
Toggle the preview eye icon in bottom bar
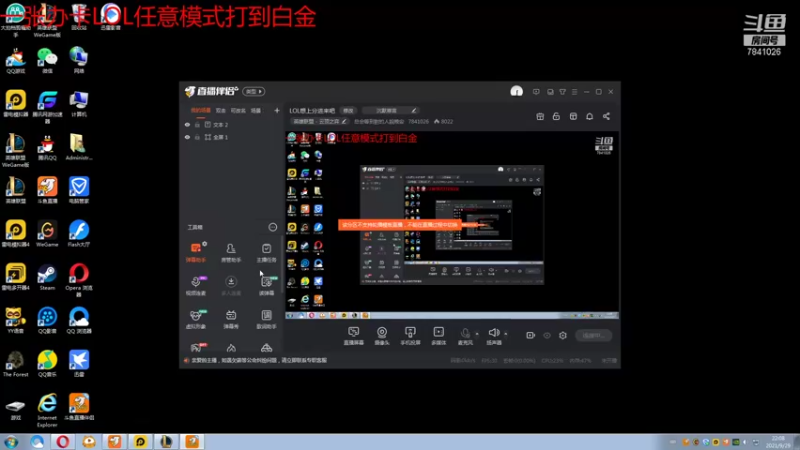547,335
